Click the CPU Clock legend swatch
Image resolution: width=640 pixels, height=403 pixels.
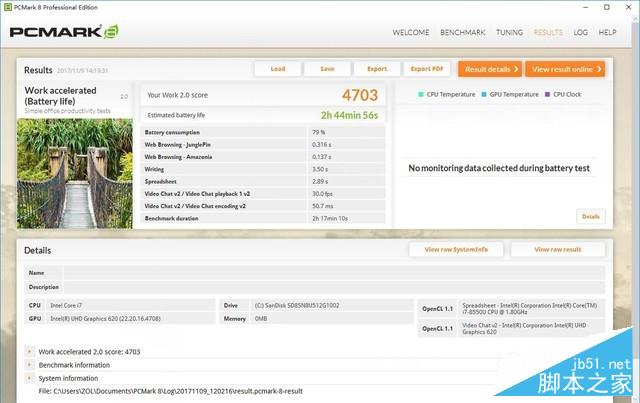point(547,94)
